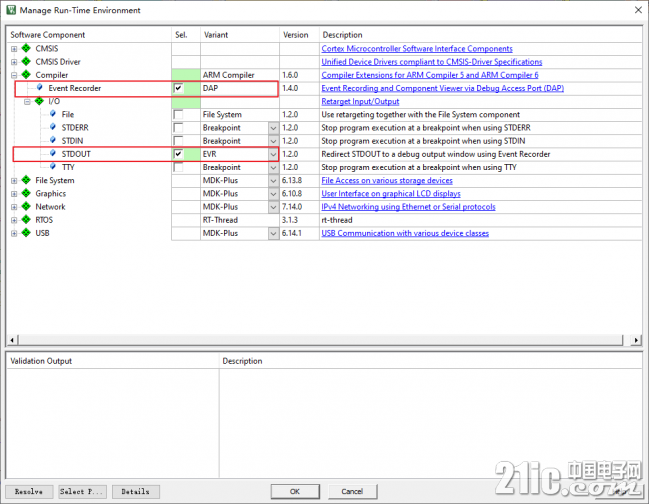The image size is (649, 504).
Task: Enable the STDERR checkbox
Action: click(x=178, y=128)
